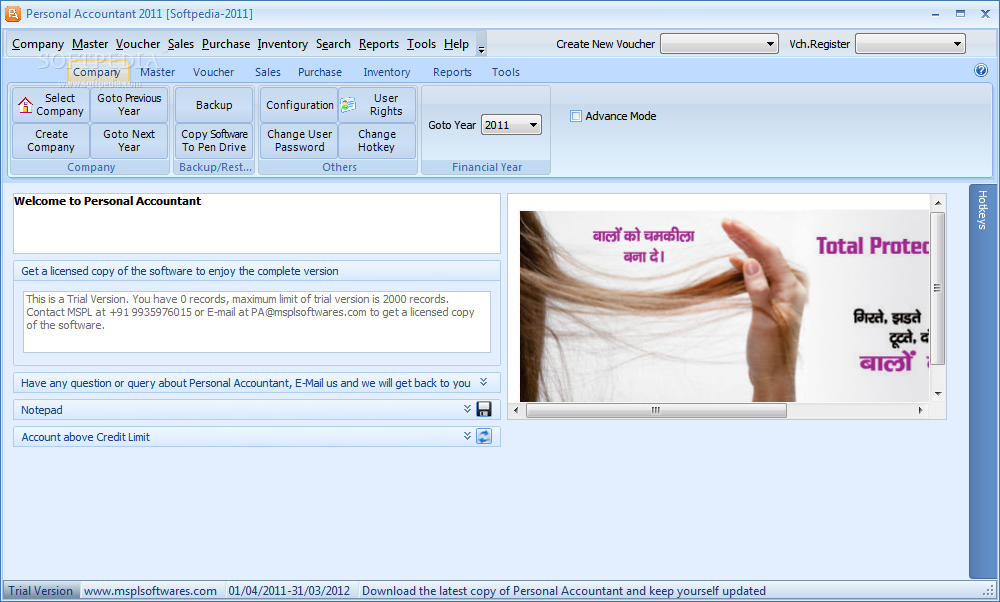
Task: Click the Notepad save floppy disk icon
Action: click(x=484, y=409)
